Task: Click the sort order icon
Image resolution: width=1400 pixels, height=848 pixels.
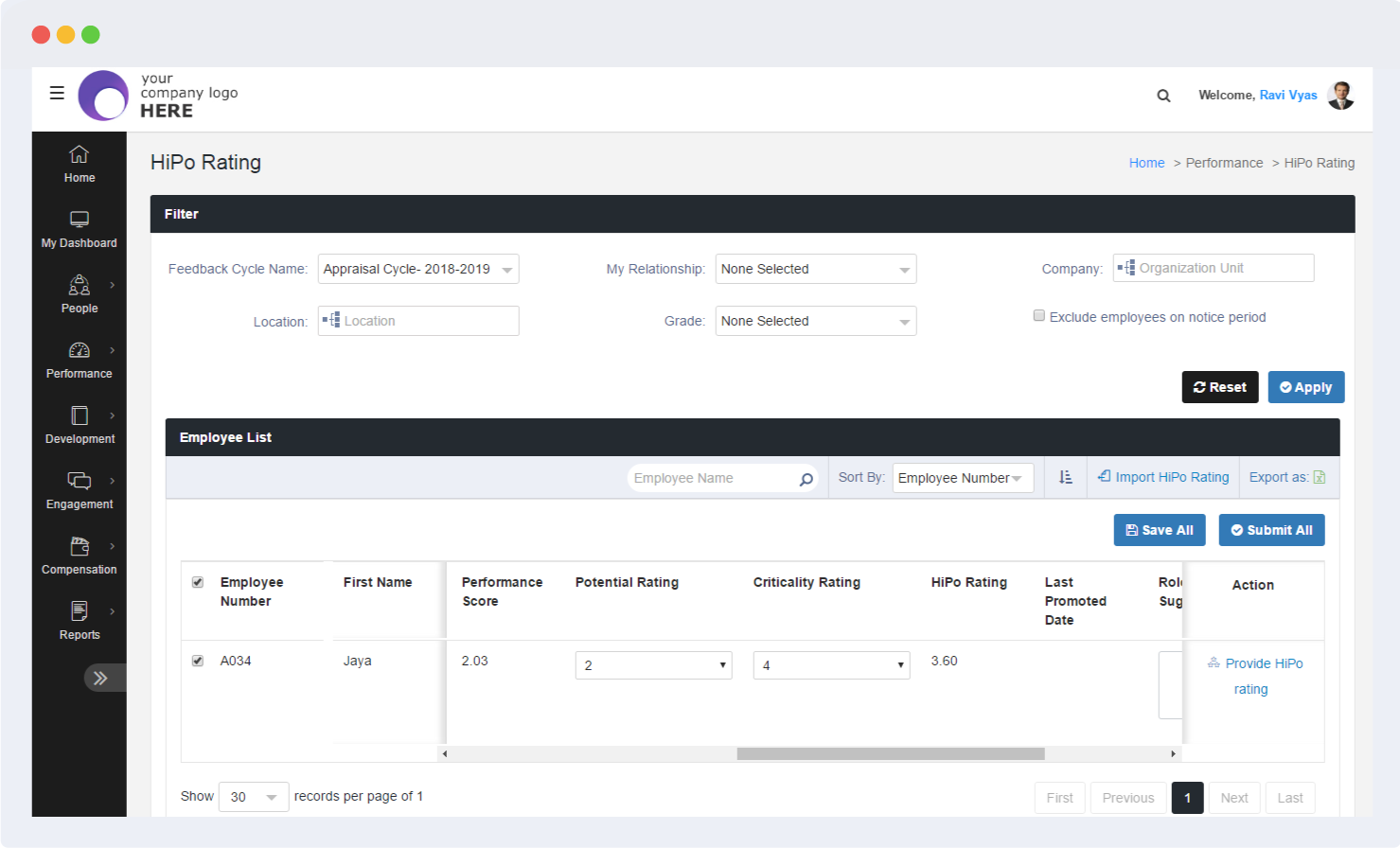Action: pos(1066,478)
